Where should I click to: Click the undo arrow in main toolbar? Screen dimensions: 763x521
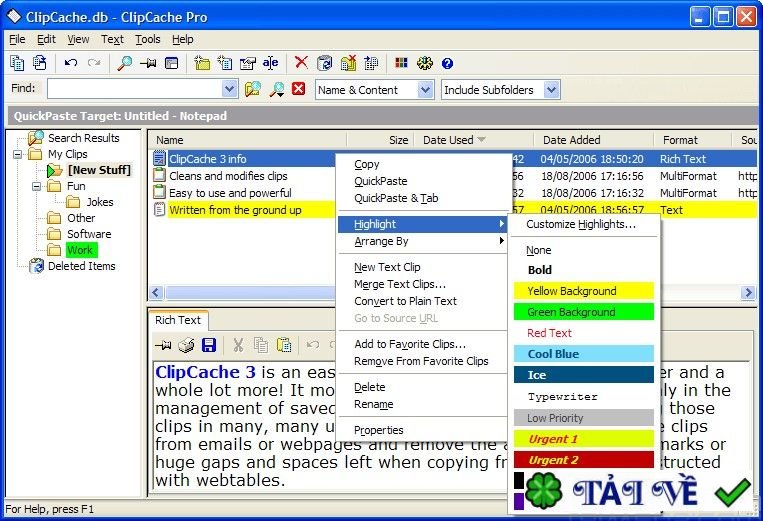pos(71,63)
